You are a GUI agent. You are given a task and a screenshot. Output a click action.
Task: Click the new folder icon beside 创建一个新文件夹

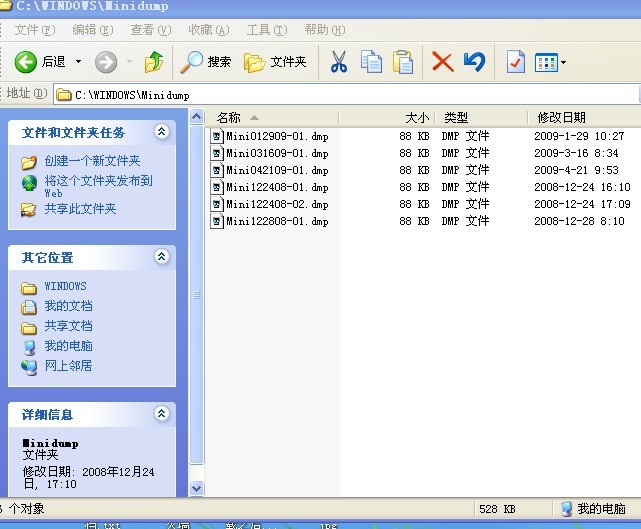[x=29, y=162]
